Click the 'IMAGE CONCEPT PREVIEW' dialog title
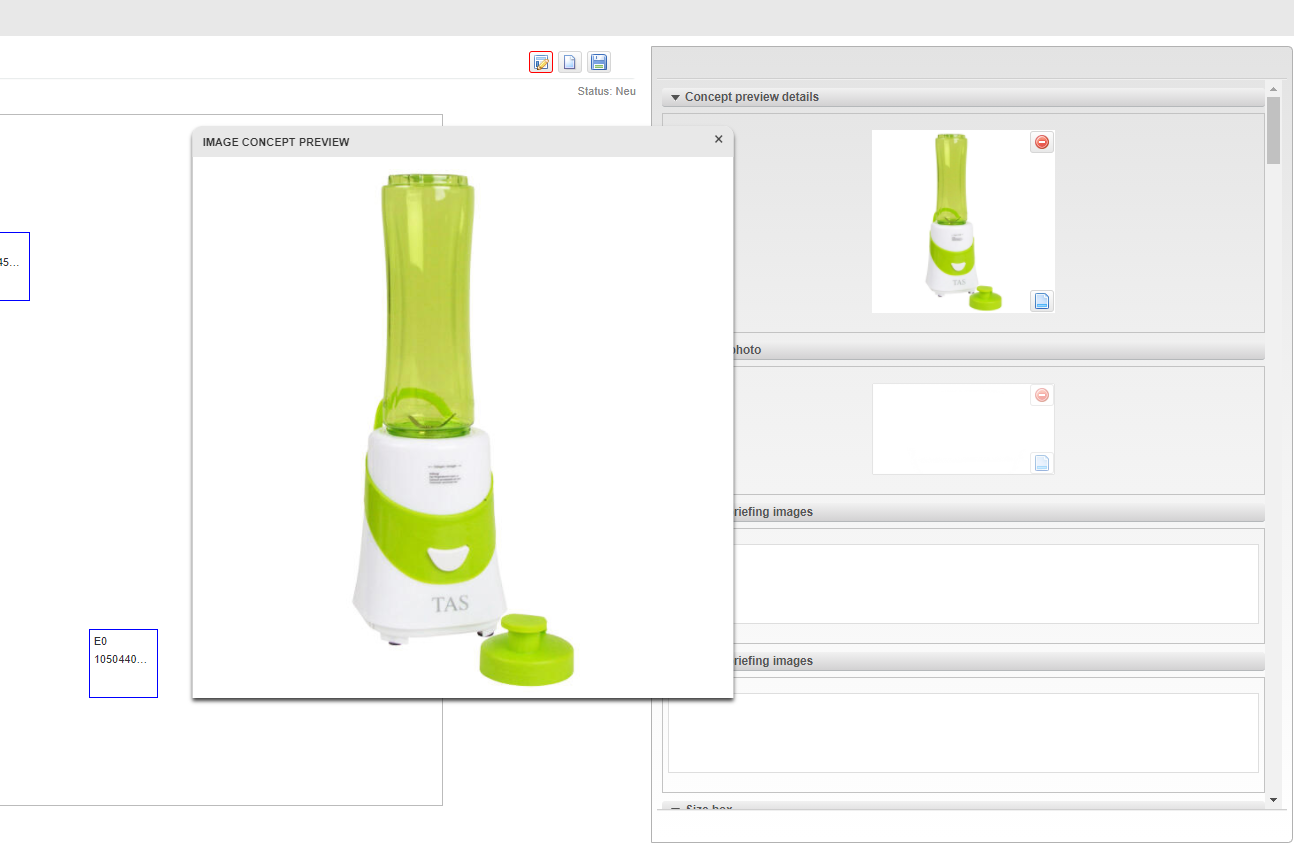1294x851 pixels. tap(276, 142)
